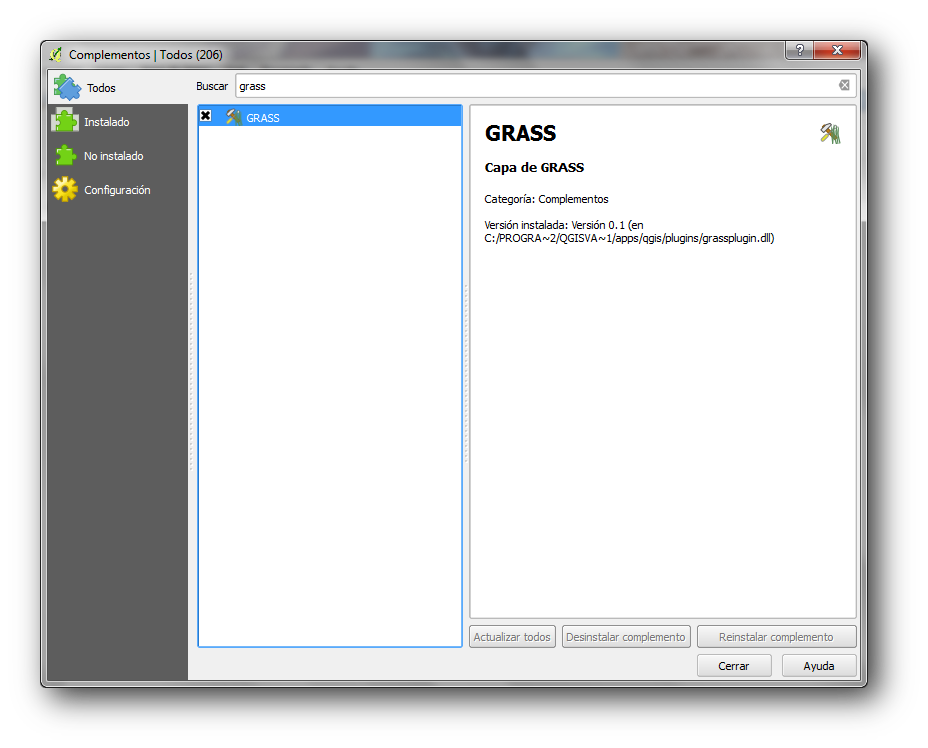The width and height of the screenshot is (928, 748).
Task: Click the grassplugin.dll path text
Action: coord(629,238)
